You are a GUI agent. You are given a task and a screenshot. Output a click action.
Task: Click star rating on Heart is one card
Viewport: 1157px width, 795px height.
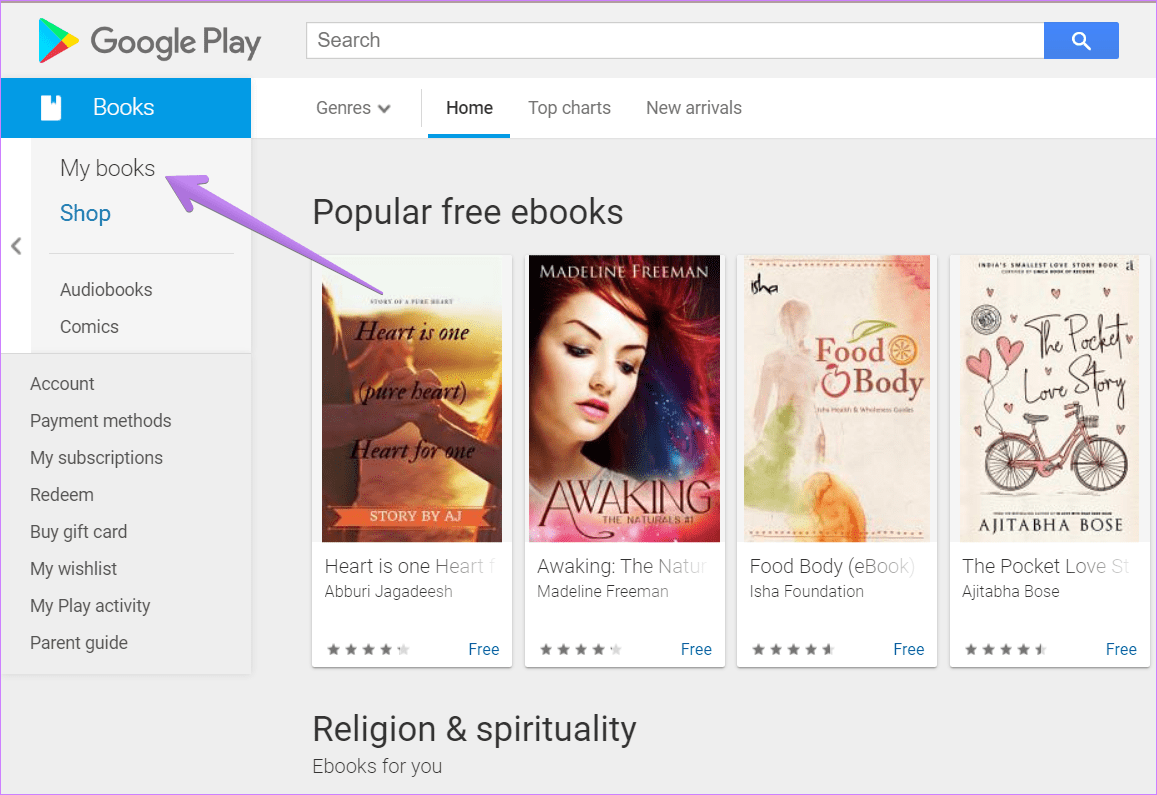pos(368,650)
